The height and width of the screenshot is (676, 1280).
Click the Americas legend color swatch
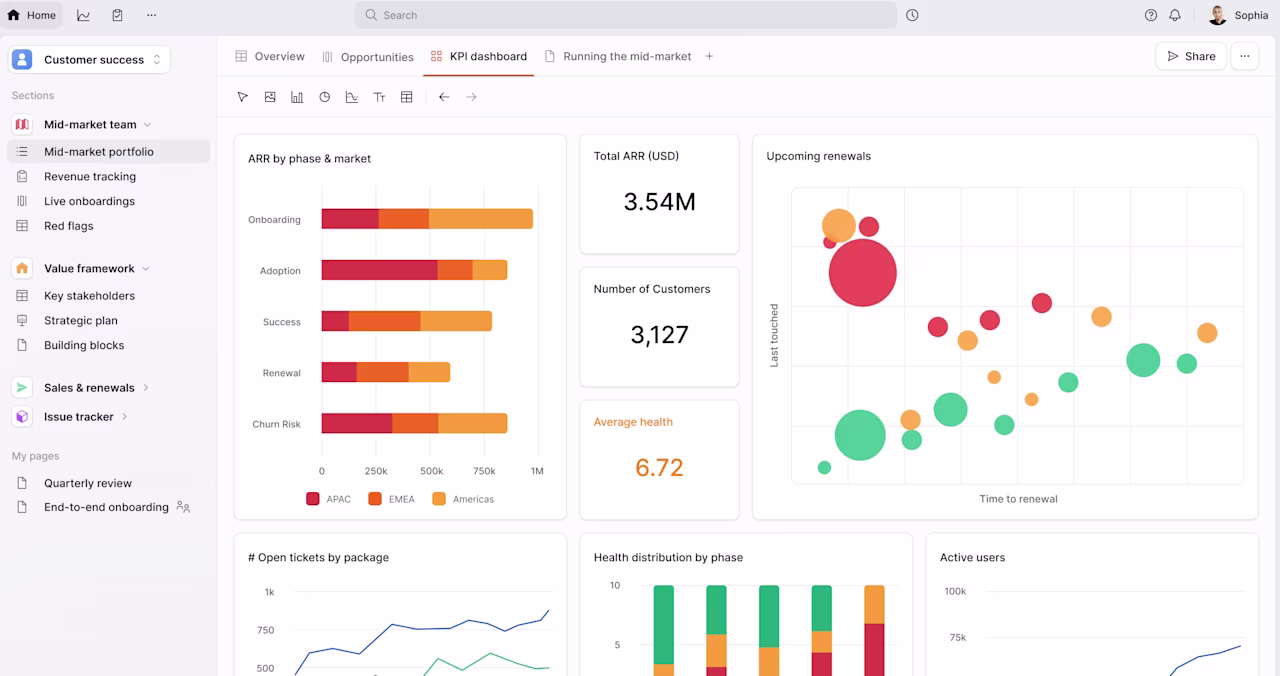[x=439, y=499]
